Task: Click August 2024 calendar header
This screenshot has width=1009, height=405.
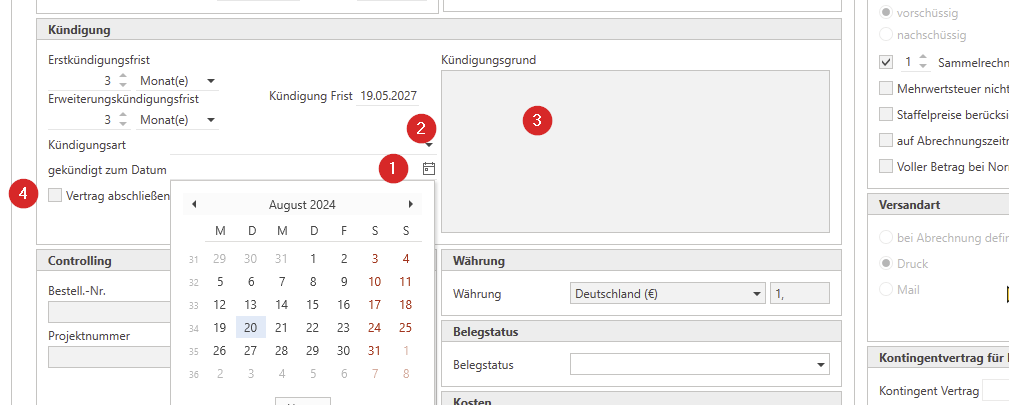Action: click(302, 205)
